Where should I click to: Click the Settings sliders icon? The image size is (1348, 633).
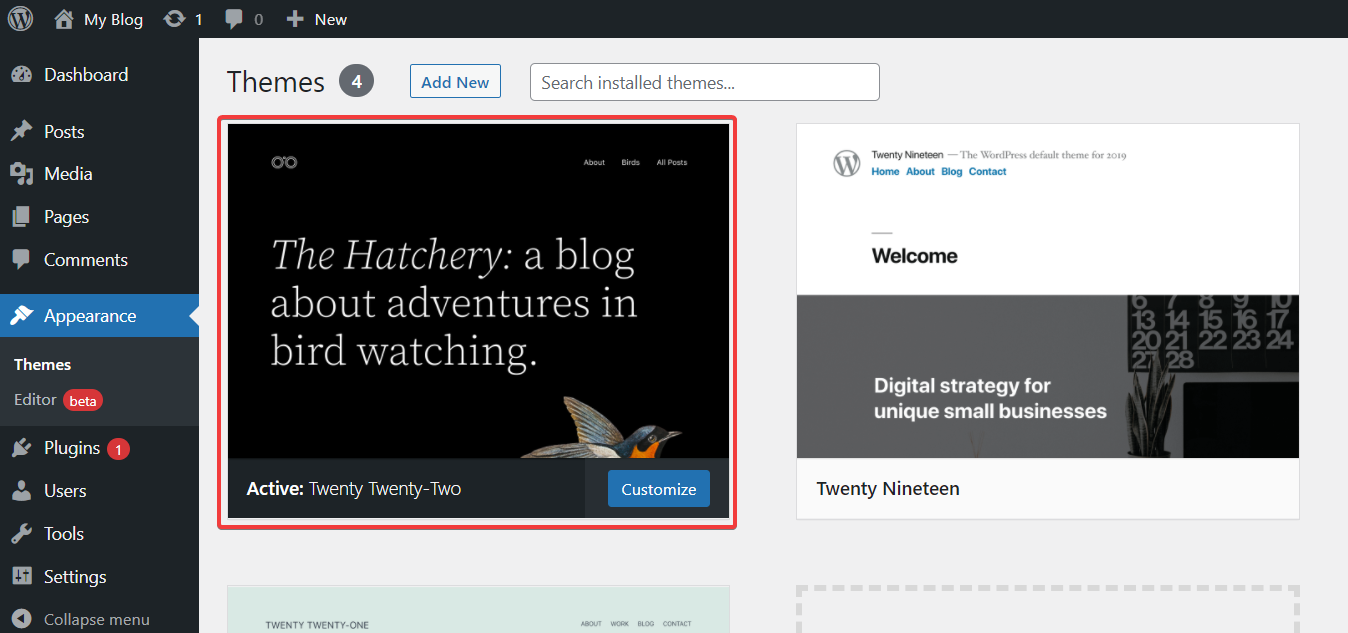pos(21,577)
